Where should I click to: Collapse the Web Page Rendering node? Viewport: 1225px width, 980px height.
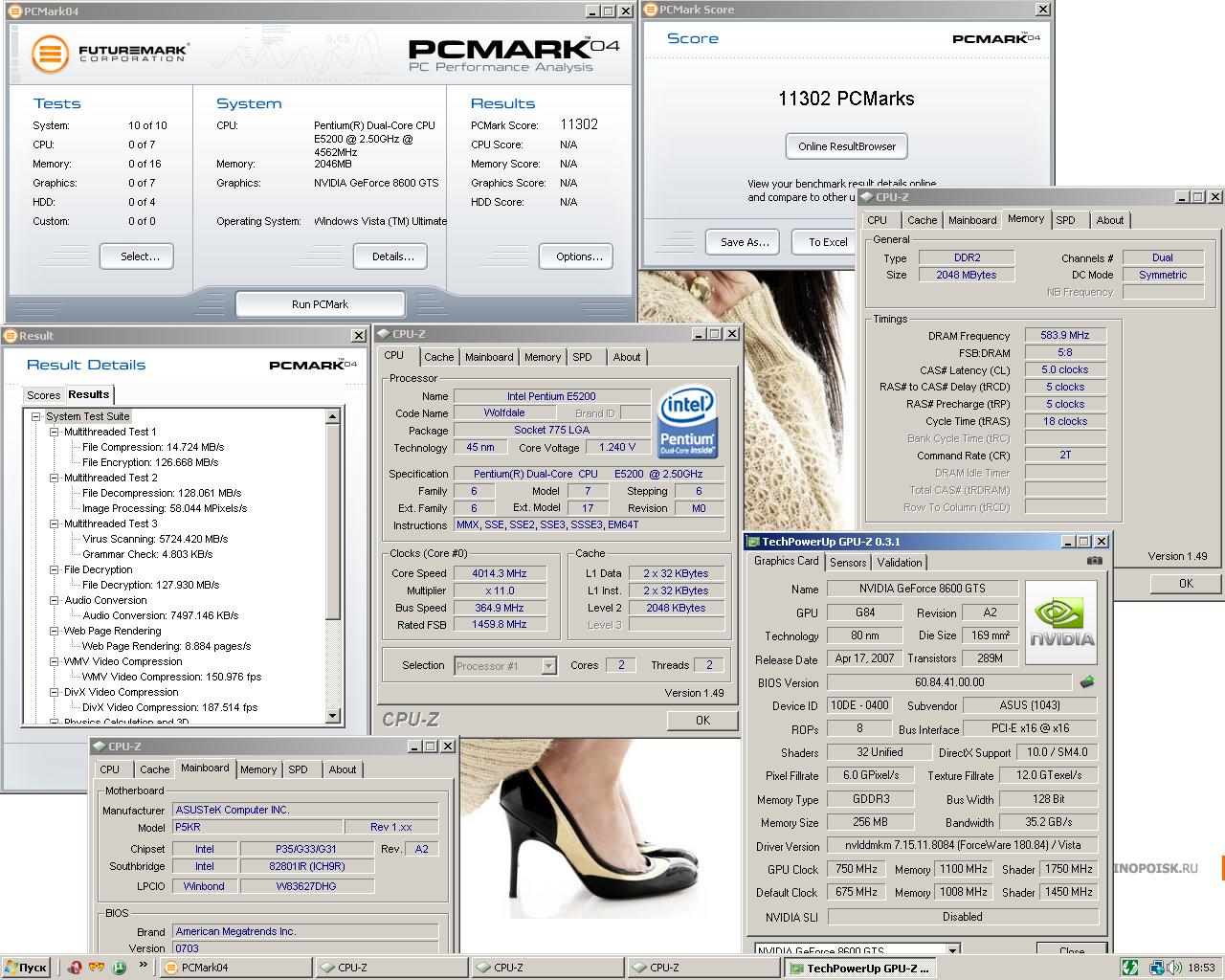click(x=55, y=631)
